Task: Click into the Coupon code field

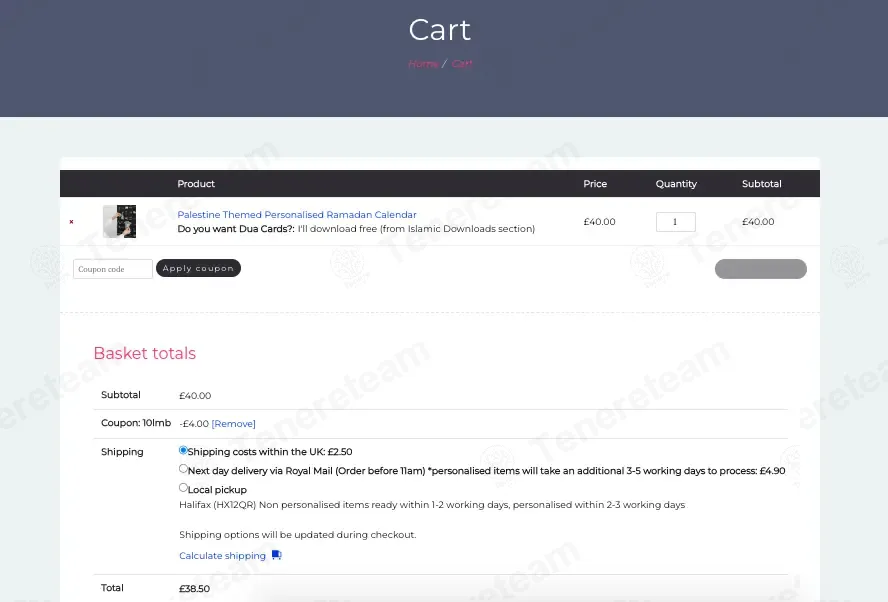Action: click(x=113, y=269)
